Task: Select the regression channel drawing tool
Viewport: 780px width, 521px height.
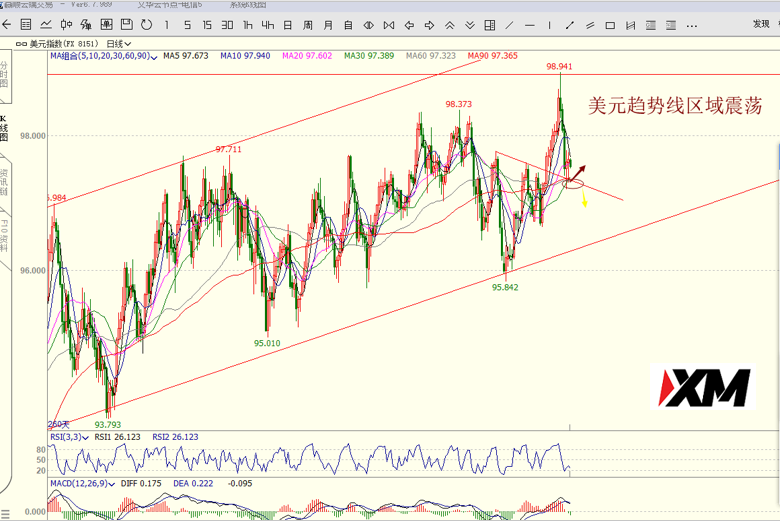Action: [631, 25]
